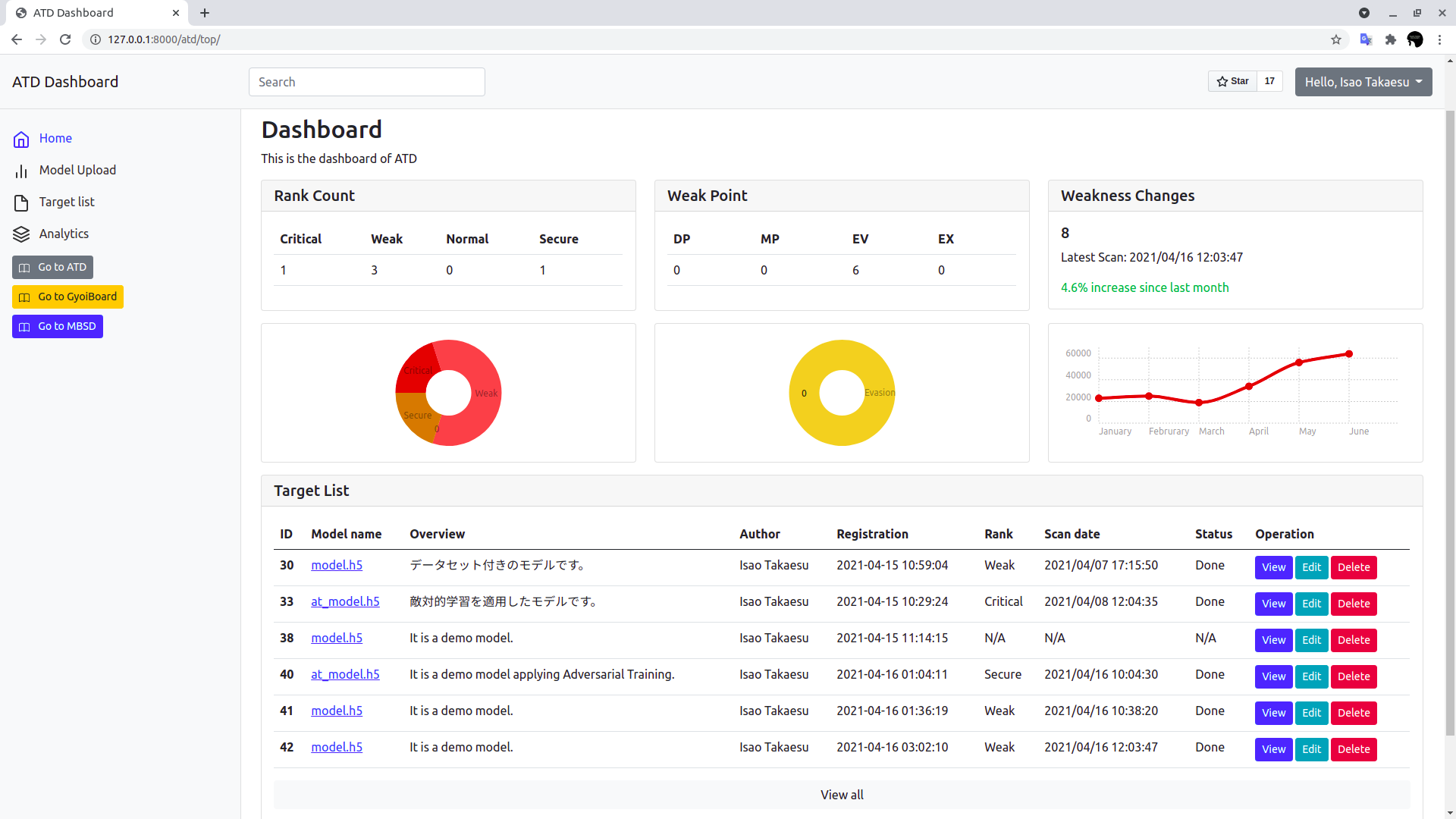Click the Go to GyoiBoard button
This screenshot has height=819, width=1456.
coord(67,297)
